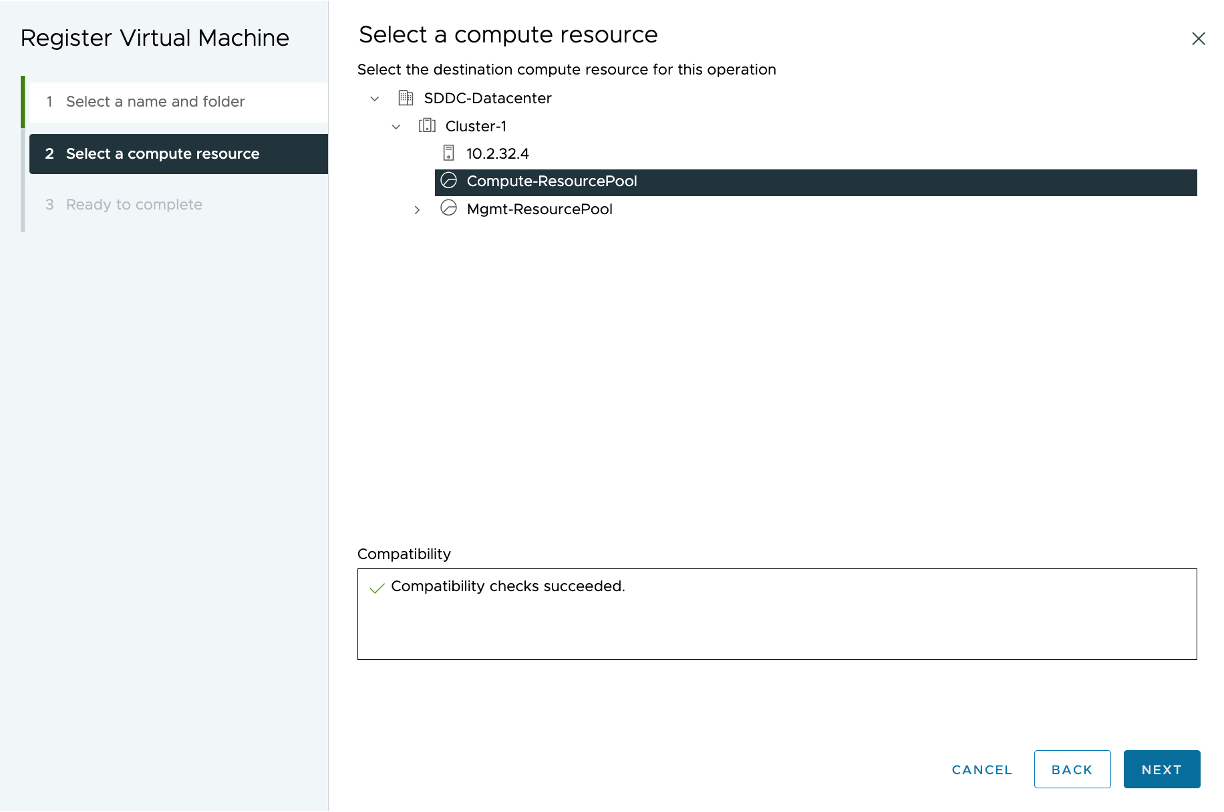Click the Back button
Viewport: 1224px width, 812px height.
click(x=1072, y=769)
